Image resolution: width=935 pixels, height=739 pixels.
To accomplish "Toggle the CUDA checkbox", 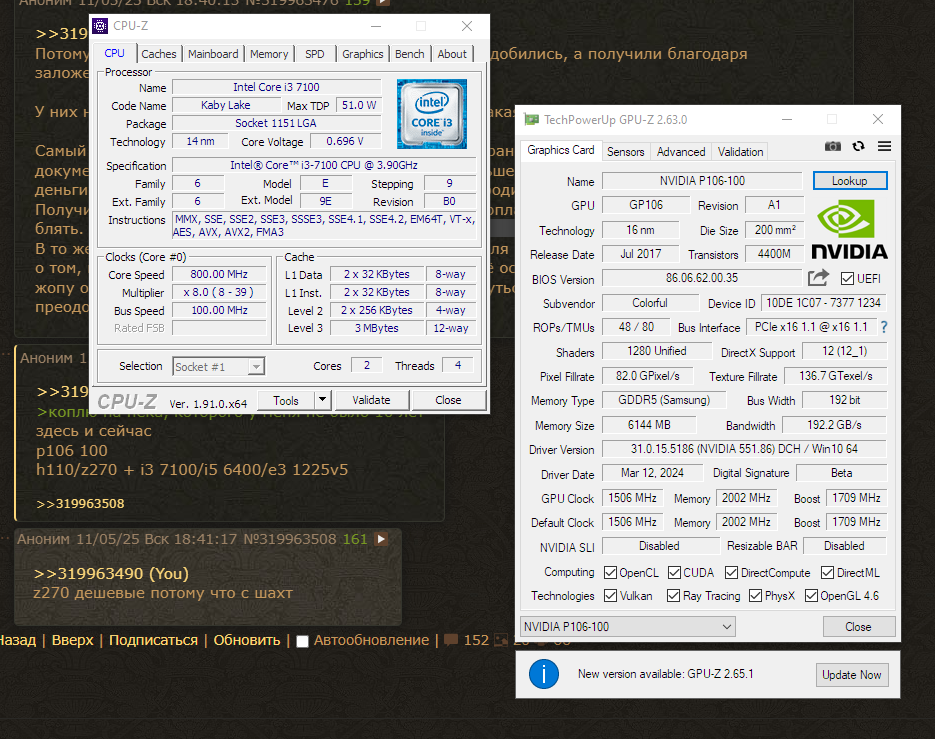I will [x=674, y=573].
